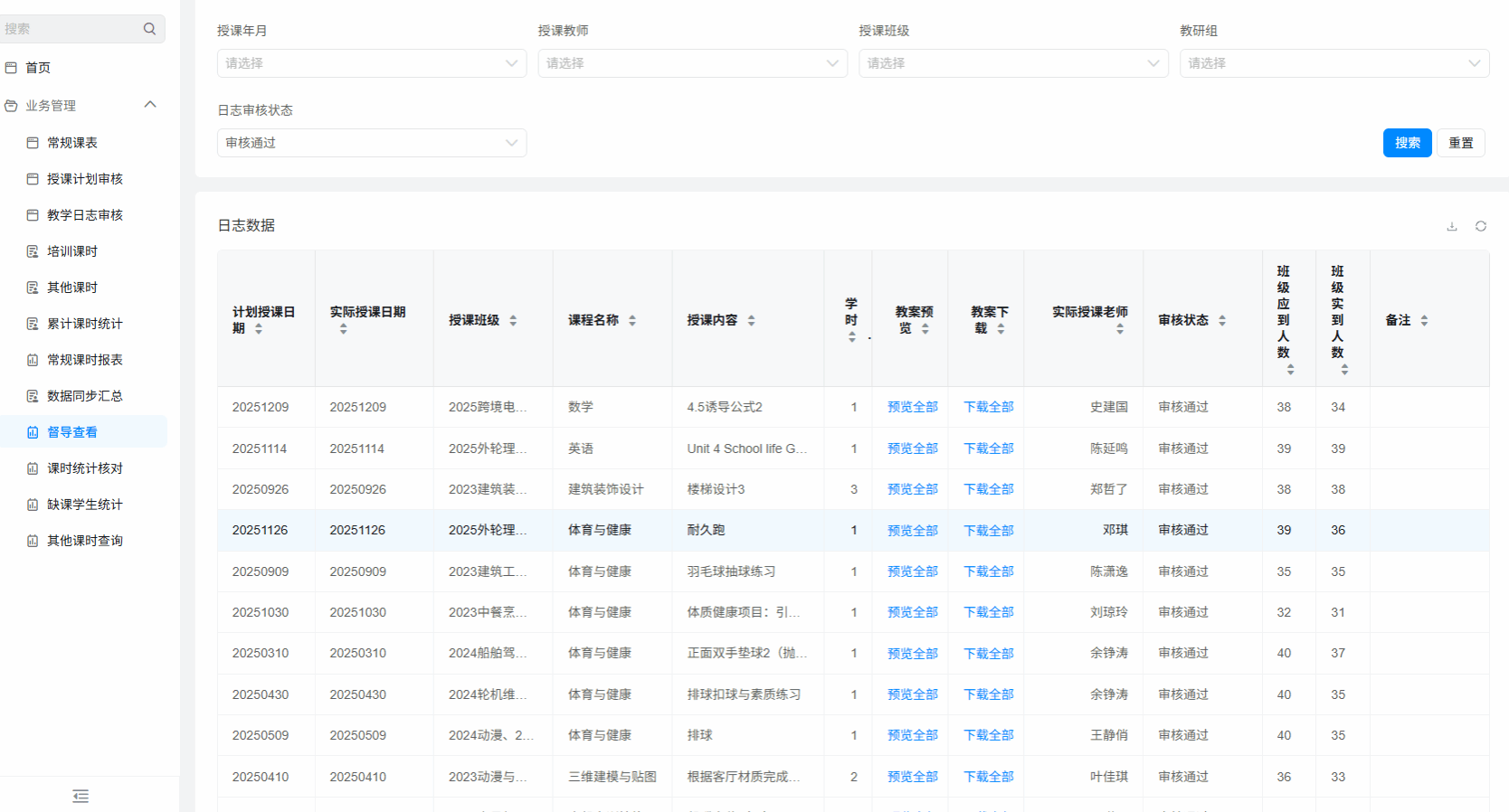Open 授课计划审核 menu item
The image size is (1509, 812).
(83, 179)
